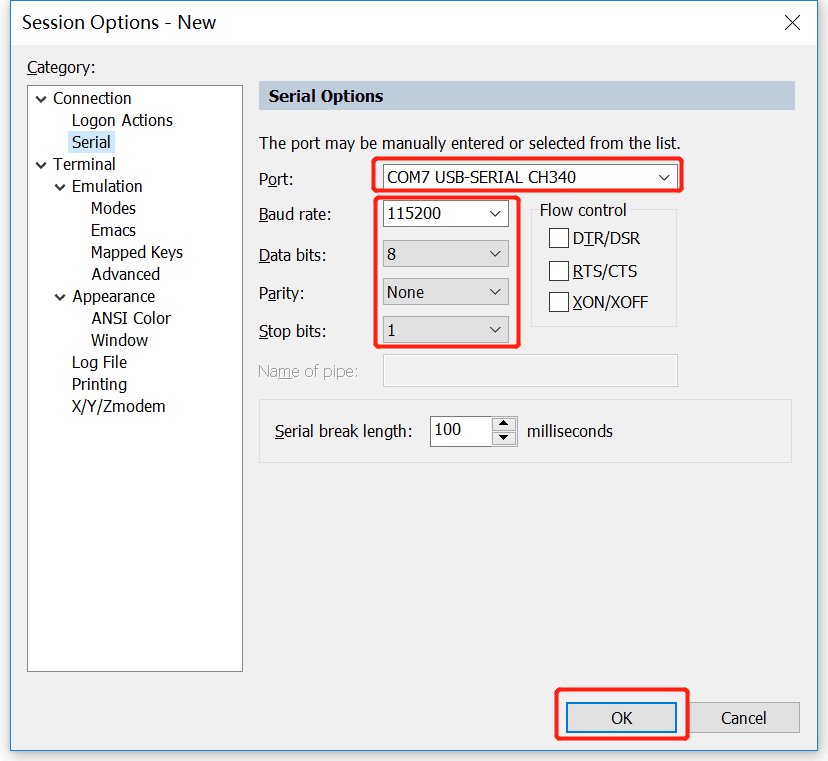828x761 pixels.
Task: Collapse the Connection tree node
Action: coord(41,98)
